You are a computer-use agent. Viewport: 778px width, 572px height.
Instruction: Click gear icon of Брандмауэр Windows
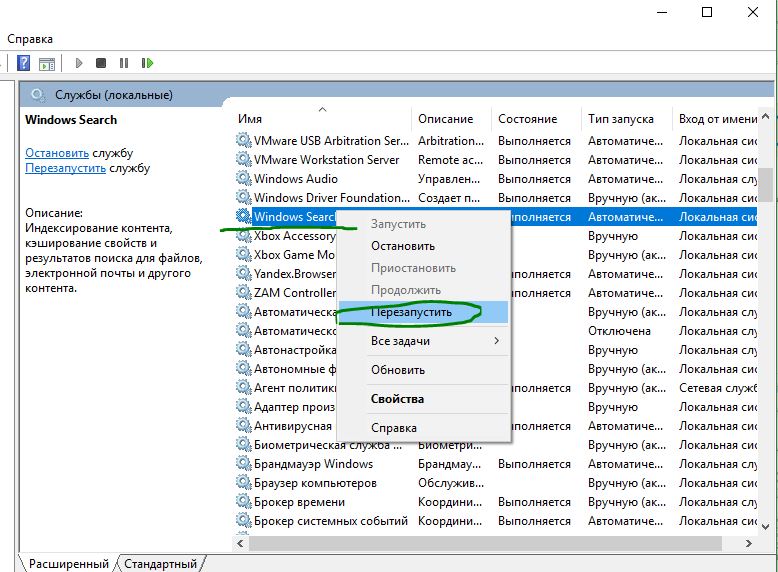pos(243,463)
